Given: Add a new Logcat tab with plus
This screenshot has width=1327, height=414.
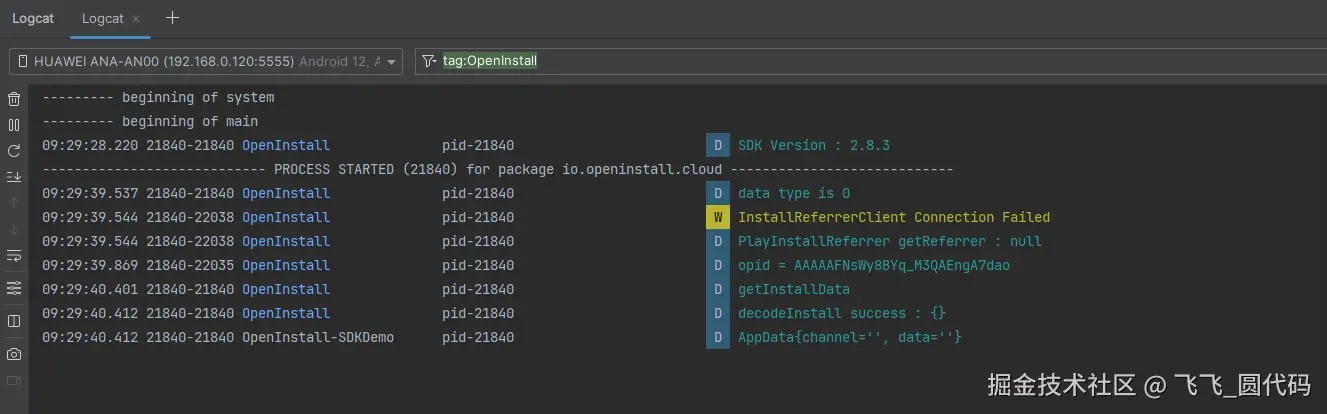Looking at the screenshot, I should click(172, 18).
